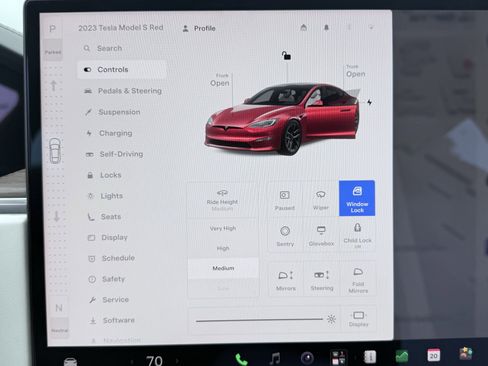The image size is (488, 366).
Task: Expand the Ride Height selector
Action: (x=222, y=200)
